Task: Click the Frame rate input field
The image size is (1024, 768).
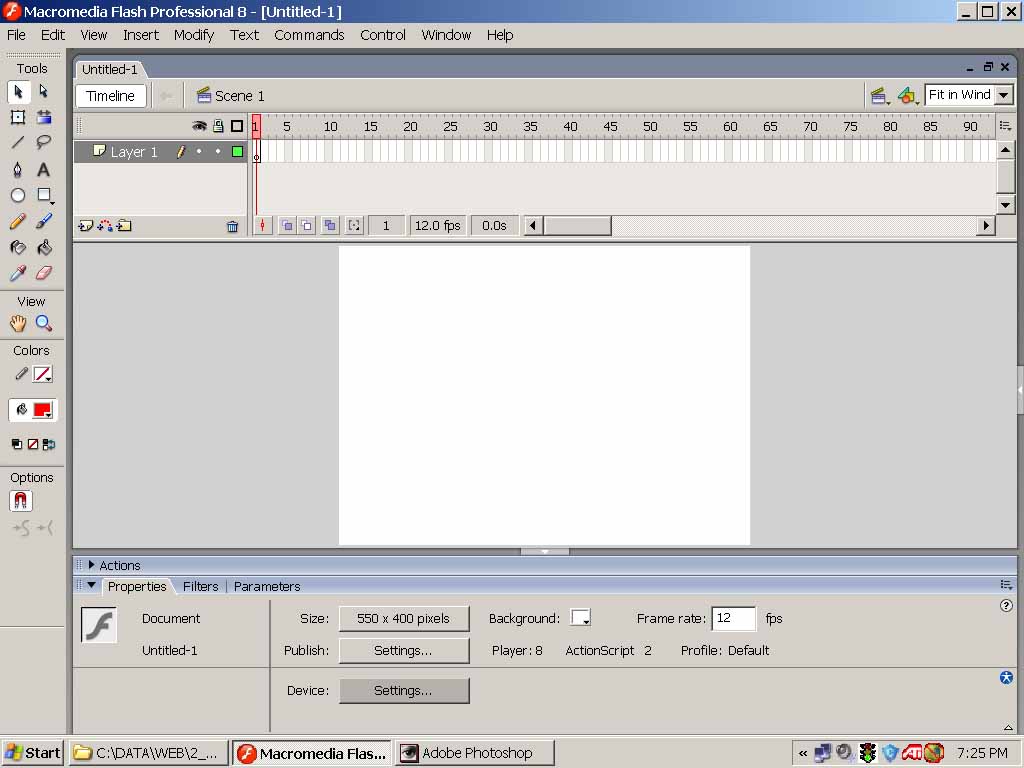Action: coord(733,618)
